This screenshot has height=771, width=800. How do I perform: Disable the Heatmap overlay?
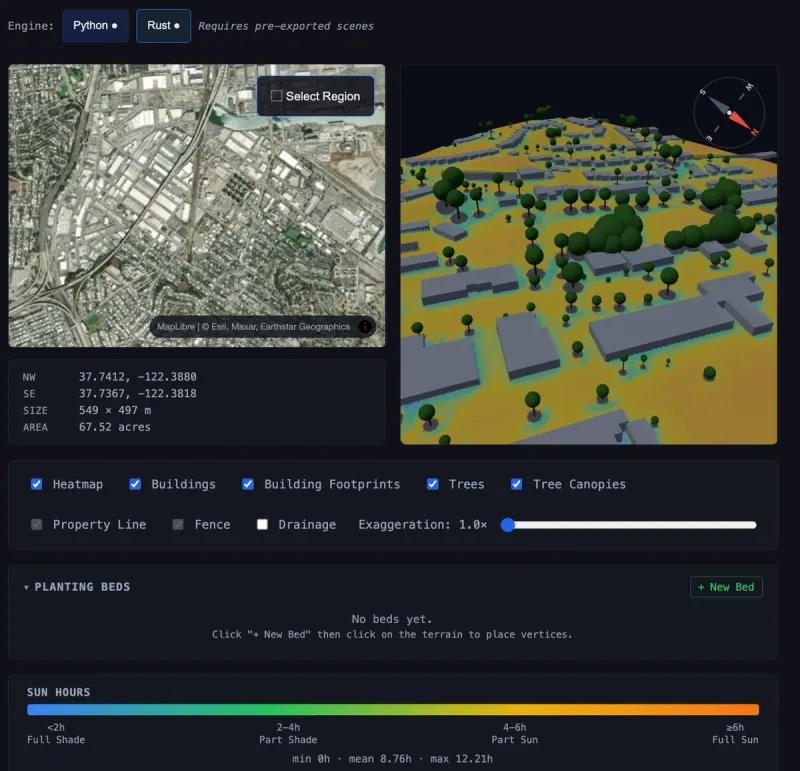37,484
